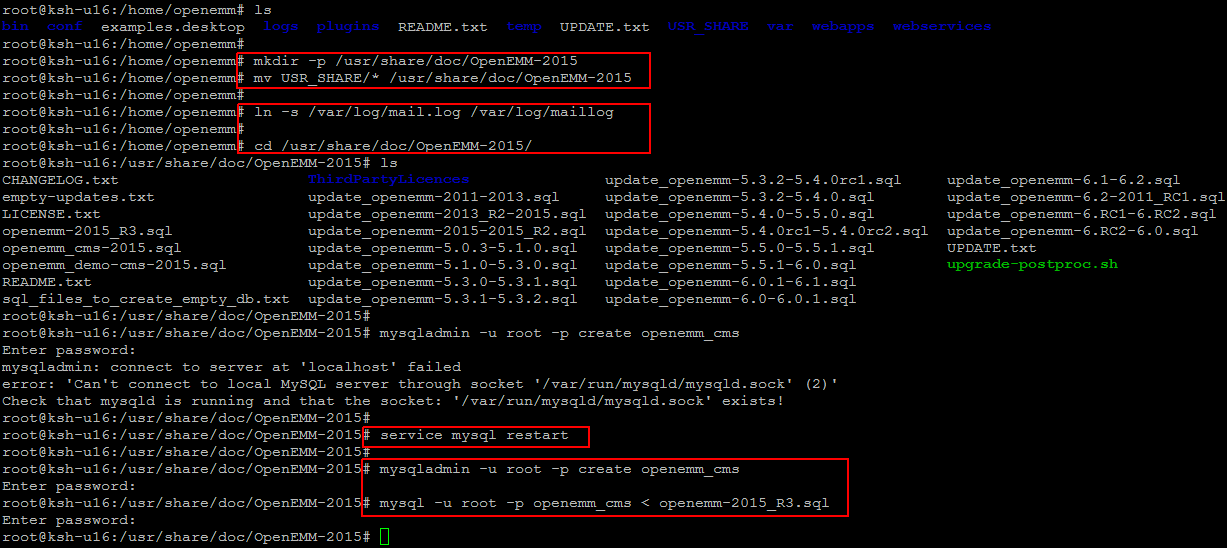Select update_openemm-2011-2013.sql file name
The height and width of the screenshot is (548, 1227).
[434, 197]
